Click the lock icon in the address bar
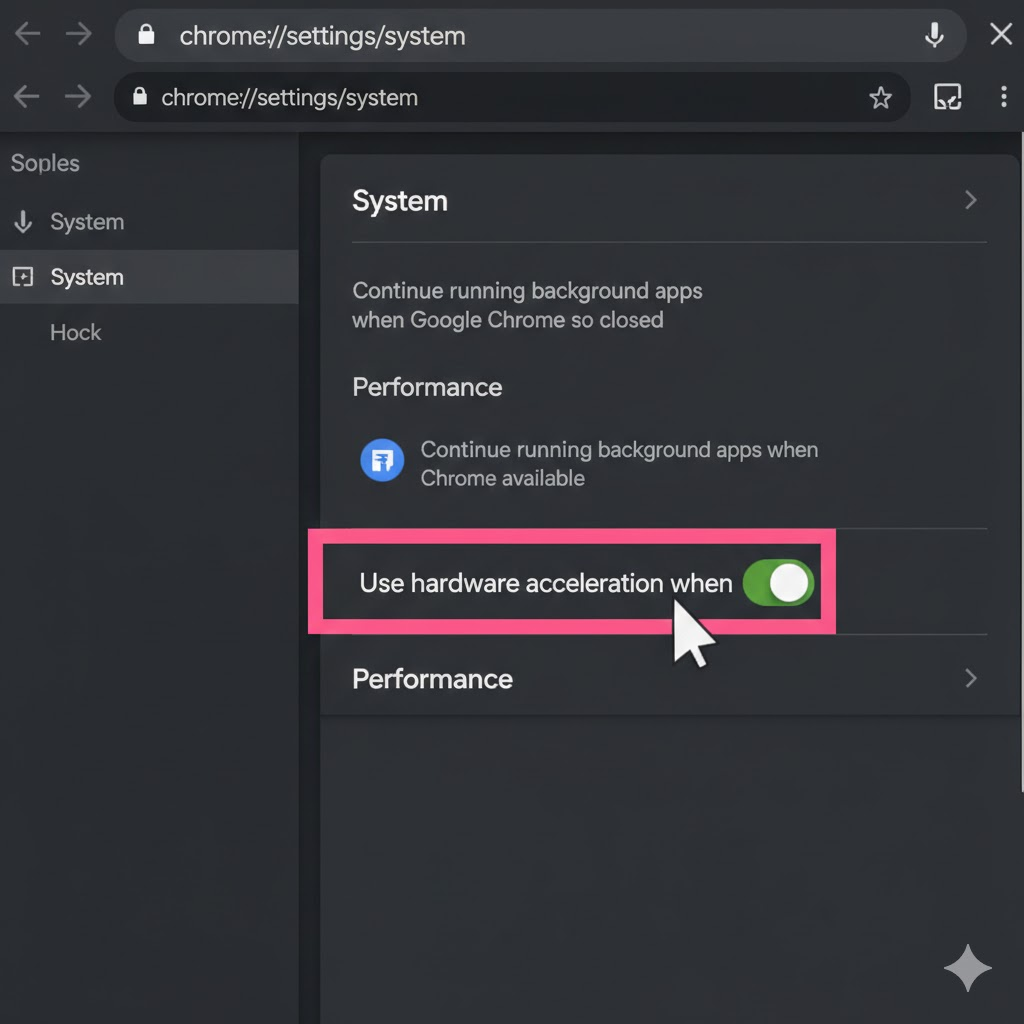Screen dimensions: 1024x1024 (x=145, y=35)
